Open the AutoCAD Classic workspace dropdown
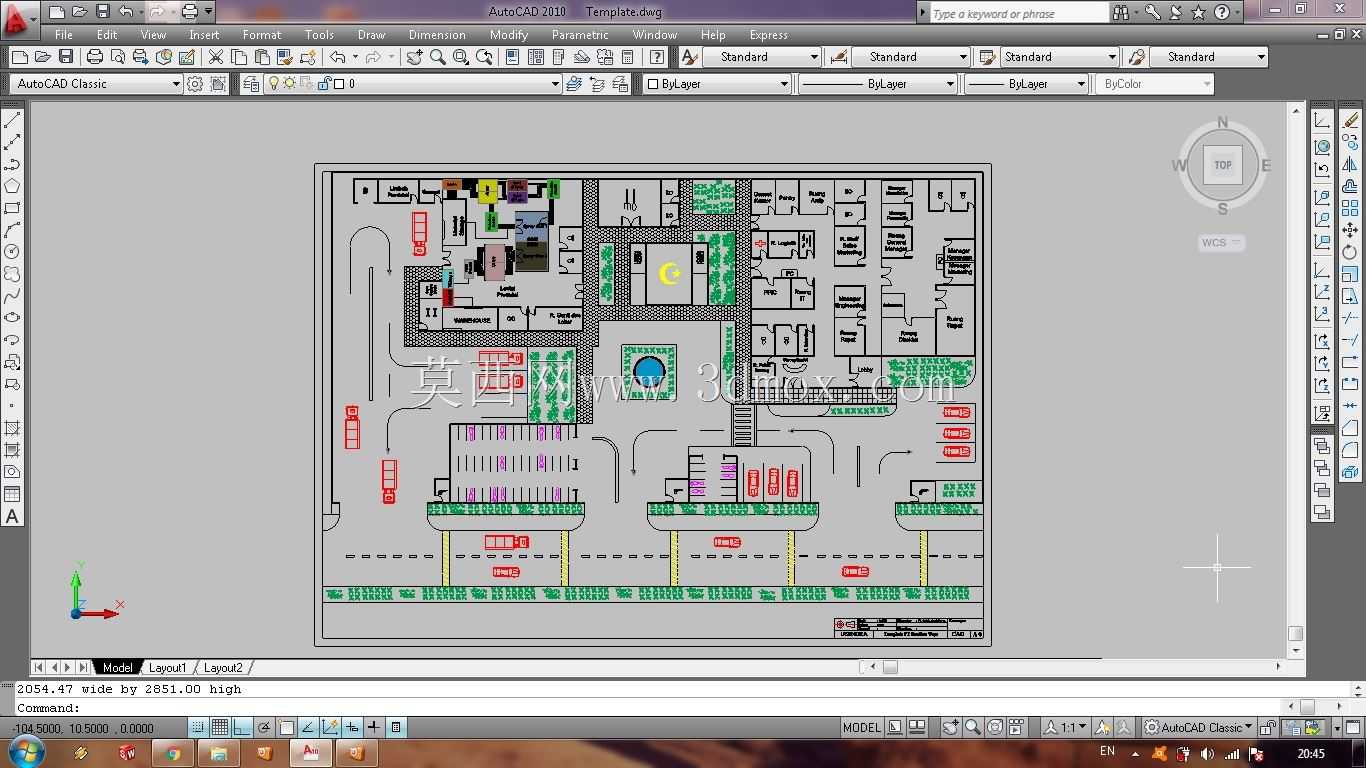This screenshot has width=1366, height=768. point(95,84)
